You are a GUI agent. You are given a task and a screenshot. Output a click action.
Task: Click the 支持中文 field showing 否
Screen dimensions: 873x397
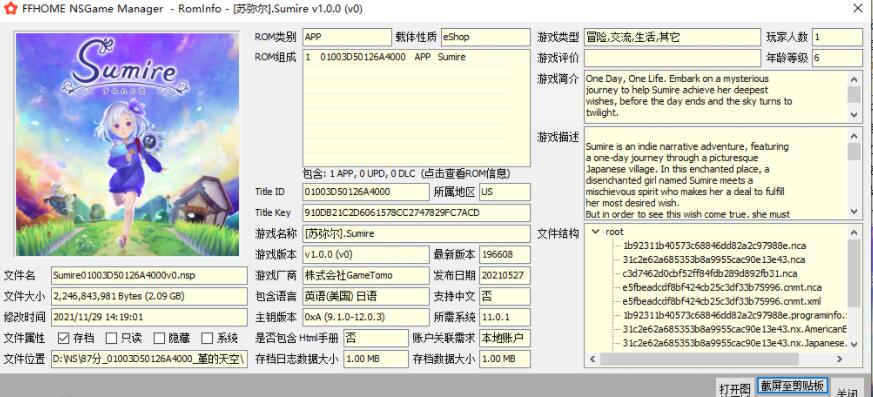[505, 296]
